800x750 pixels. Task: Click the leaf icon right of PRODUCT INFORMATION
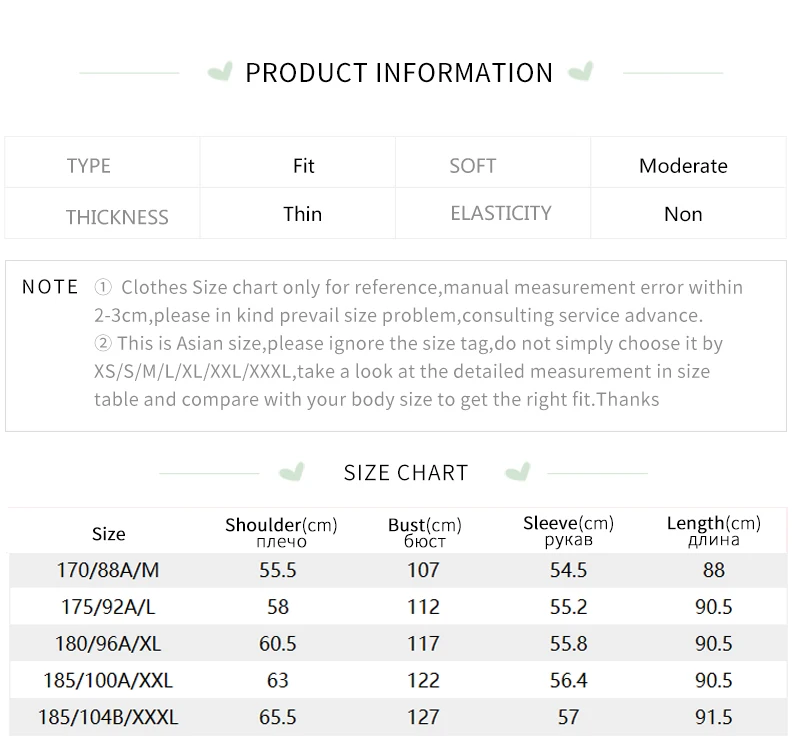(581, 71)
